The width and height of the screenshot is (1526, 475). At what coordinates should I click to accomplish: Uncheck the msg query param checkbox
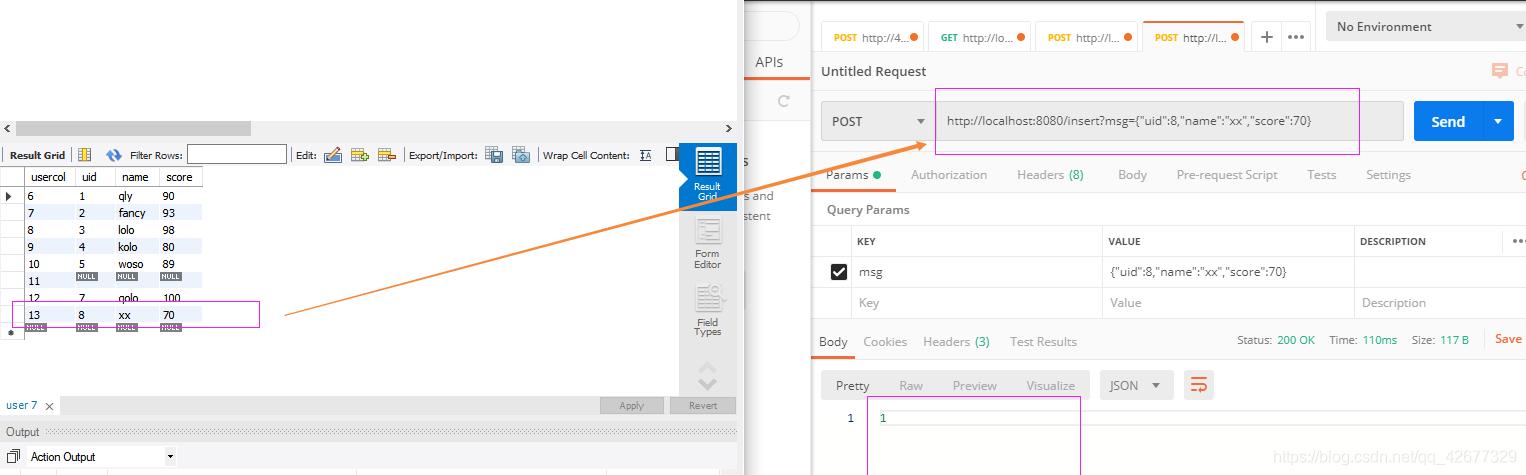(x=839, y=272)
